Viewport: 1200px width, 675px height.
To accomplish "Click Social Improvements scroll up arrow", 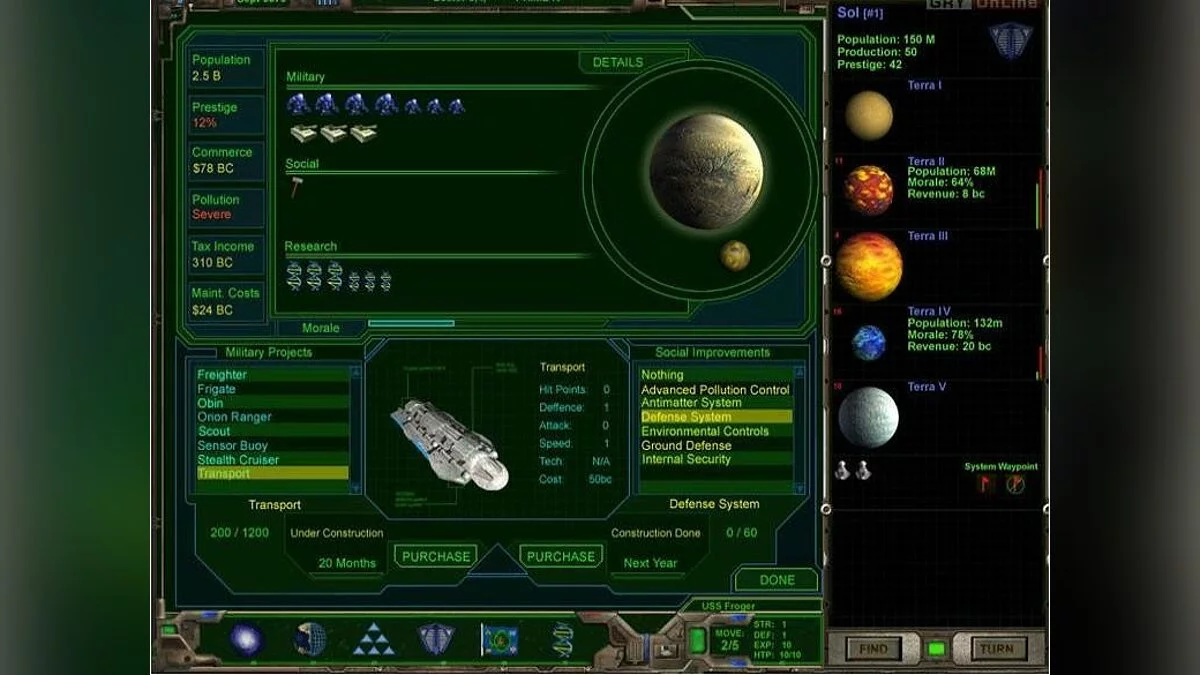I will [799, 372].
